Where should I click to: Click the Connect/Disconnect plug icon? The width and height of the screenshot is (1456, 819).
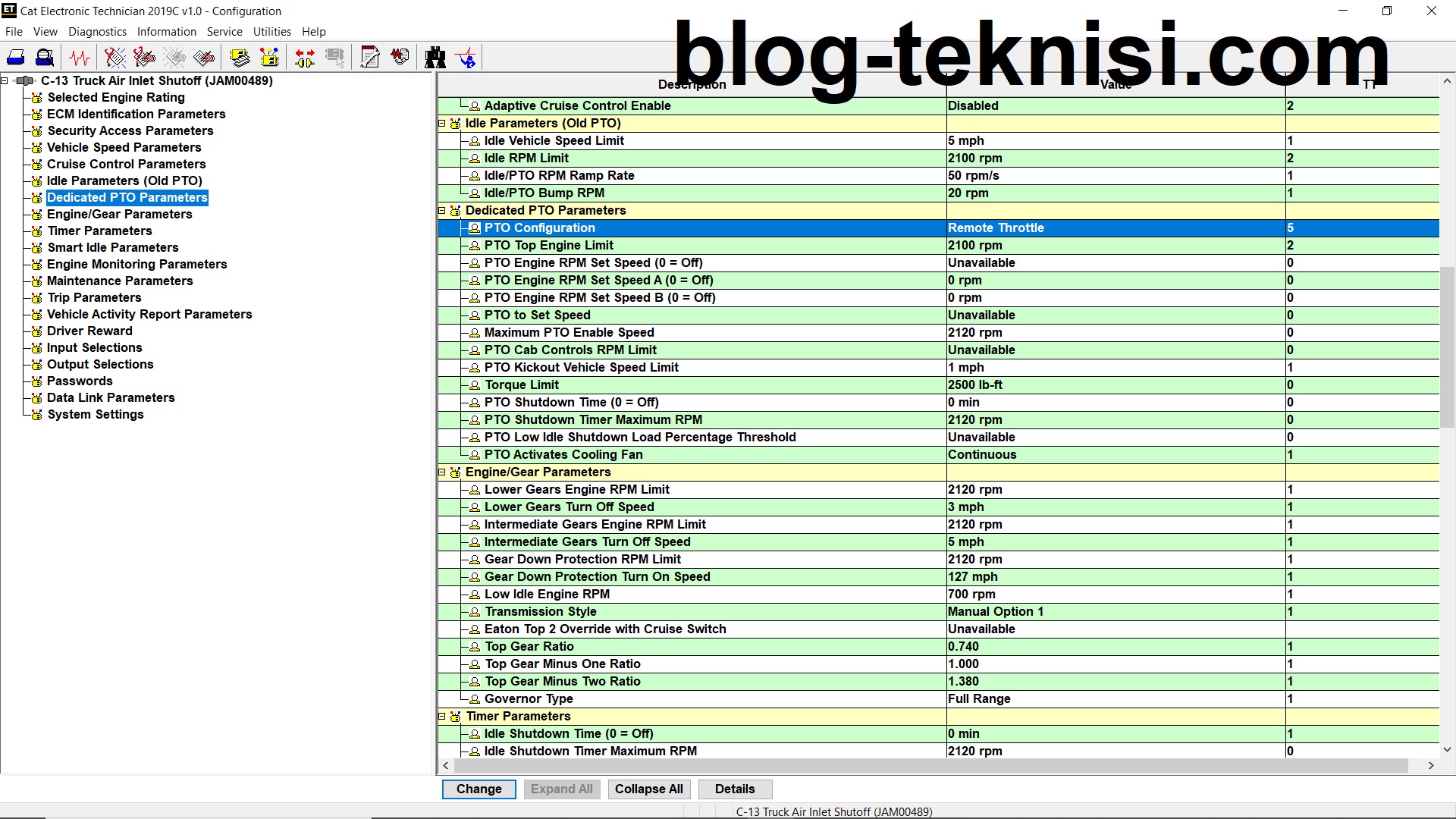tap(305, 58)
